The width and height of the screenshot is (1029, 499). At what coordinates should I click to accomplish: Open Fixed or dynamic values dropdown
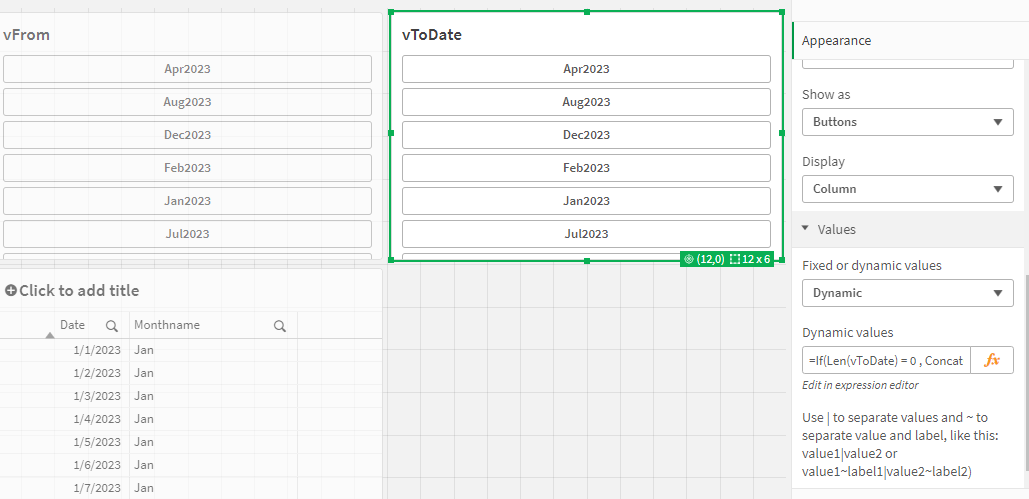pyautogui.click(x=907, y=293)
